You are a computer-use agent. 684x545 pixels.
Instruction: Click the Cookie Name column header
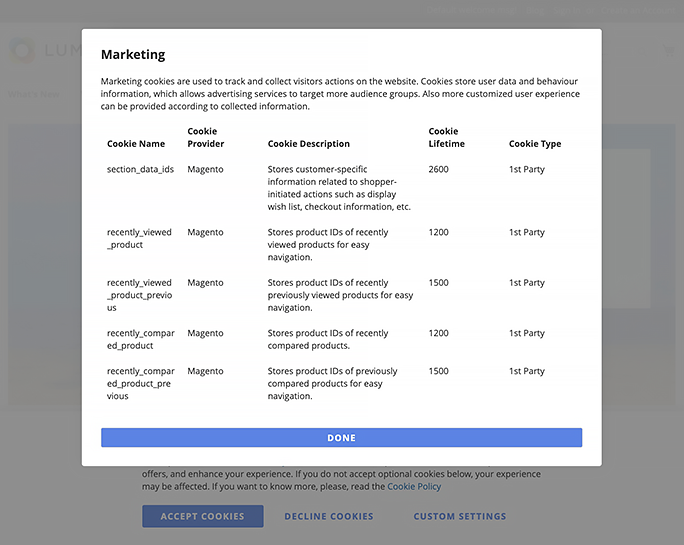[136, 144]
